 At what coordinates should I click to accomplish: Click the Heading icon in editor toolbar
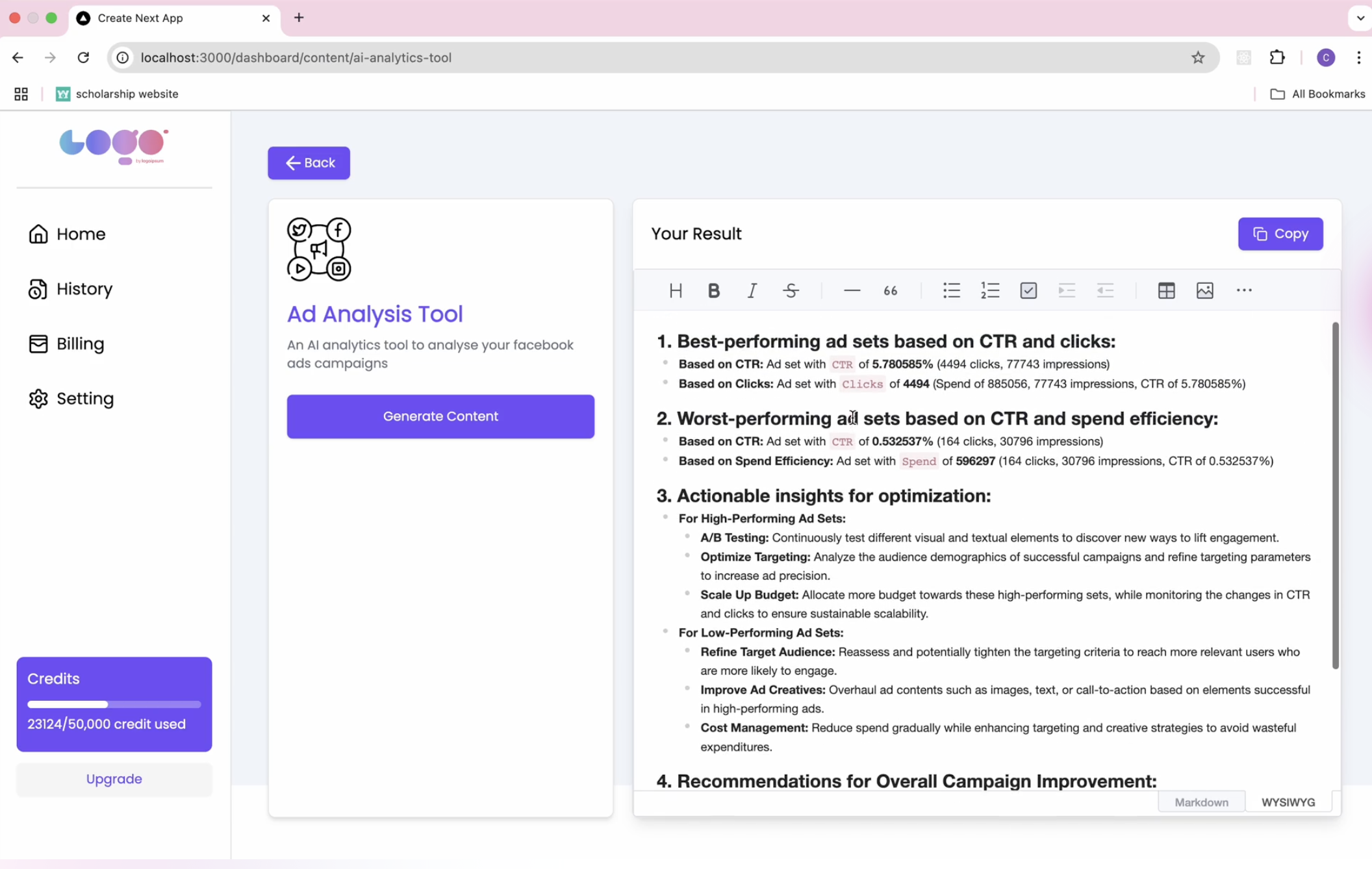pos(676,290)
